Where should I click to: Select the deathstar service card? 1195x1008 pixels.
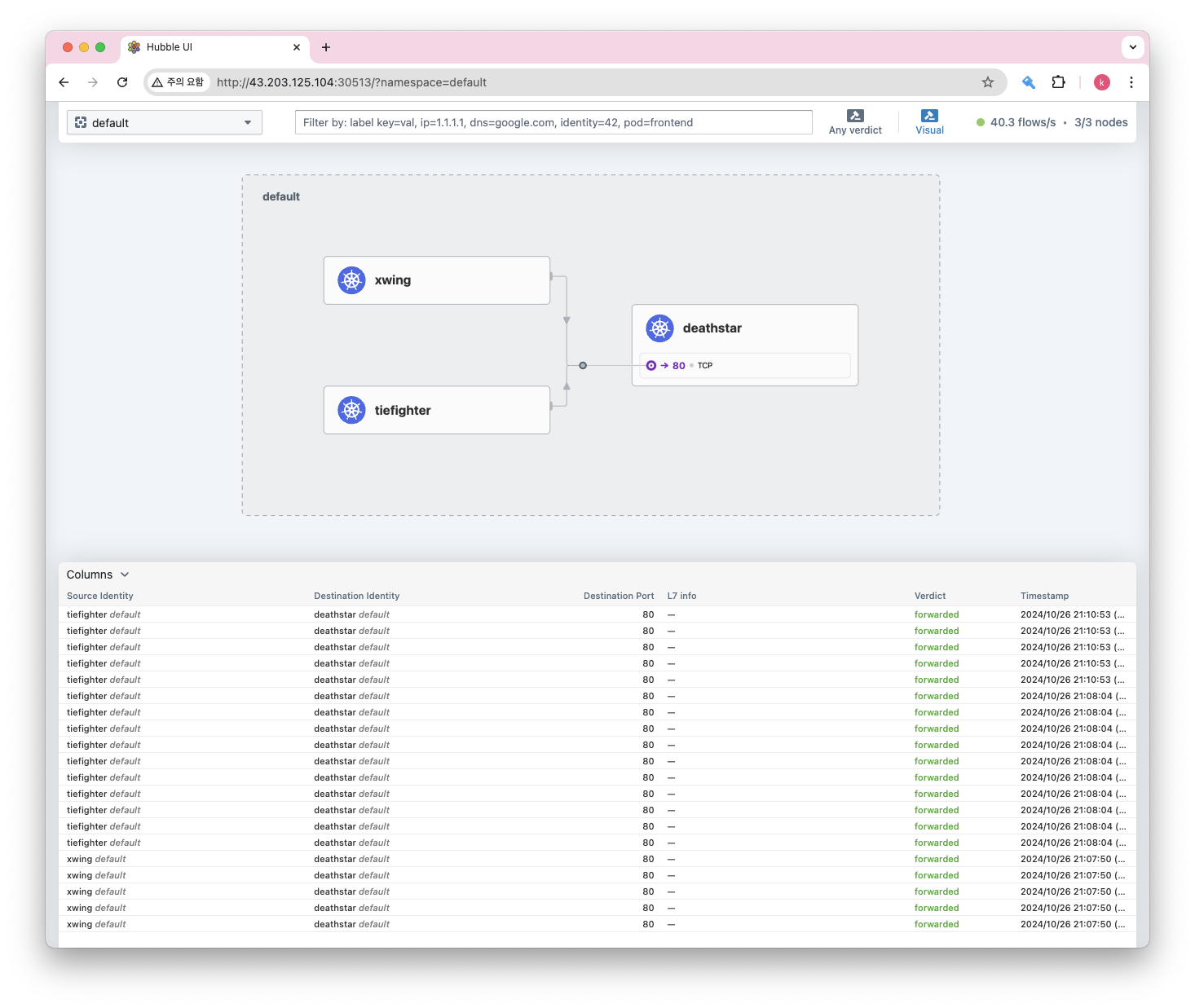pyautogui.click(x=745, y=345)
